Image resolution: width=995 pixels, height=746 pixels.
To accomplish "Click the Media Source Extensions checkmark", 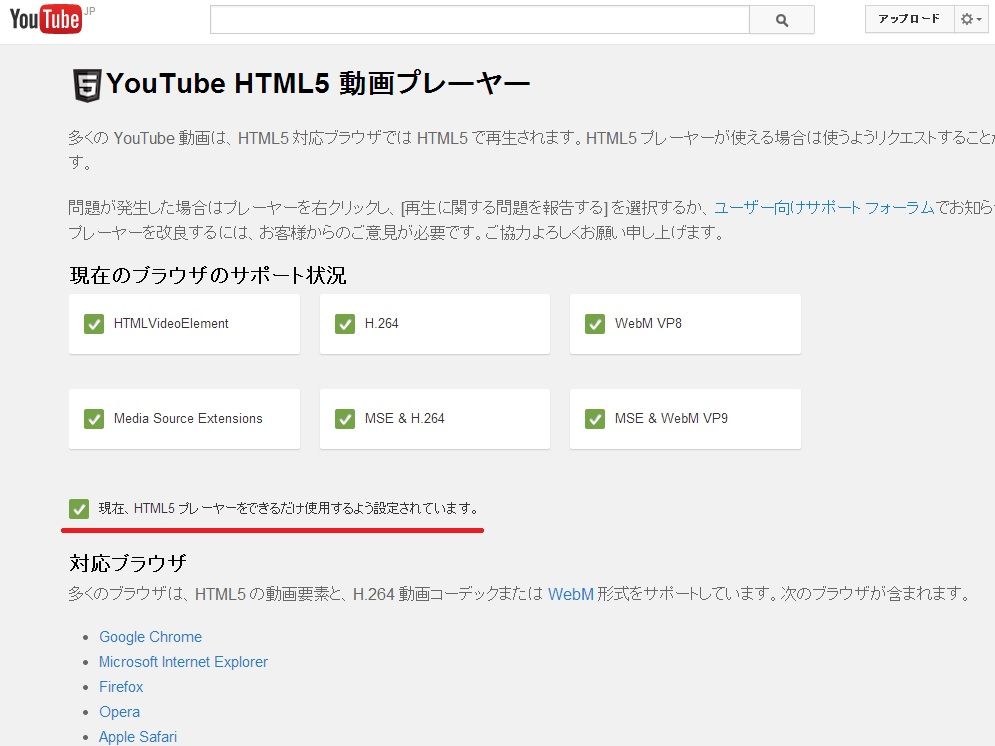I will coord(94,419).
